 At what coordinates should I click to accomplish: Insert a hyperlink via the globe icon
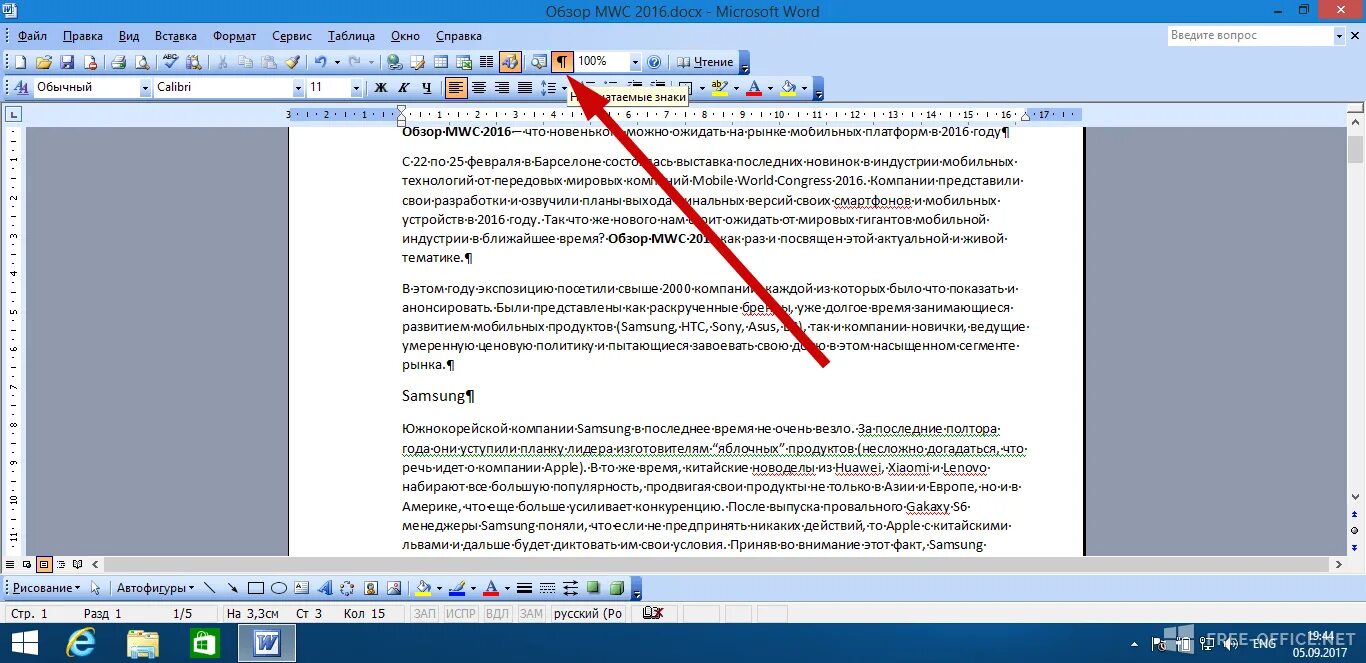pyautogui.click(x=394, y=62)
